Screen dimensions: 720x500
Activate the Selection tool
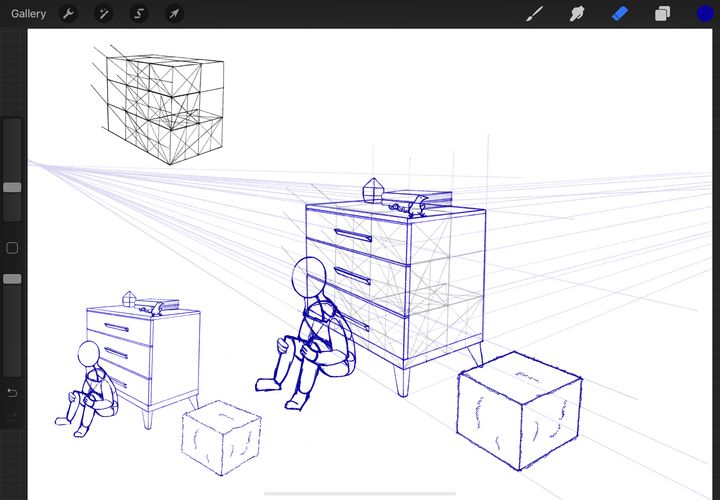(139, 14)
